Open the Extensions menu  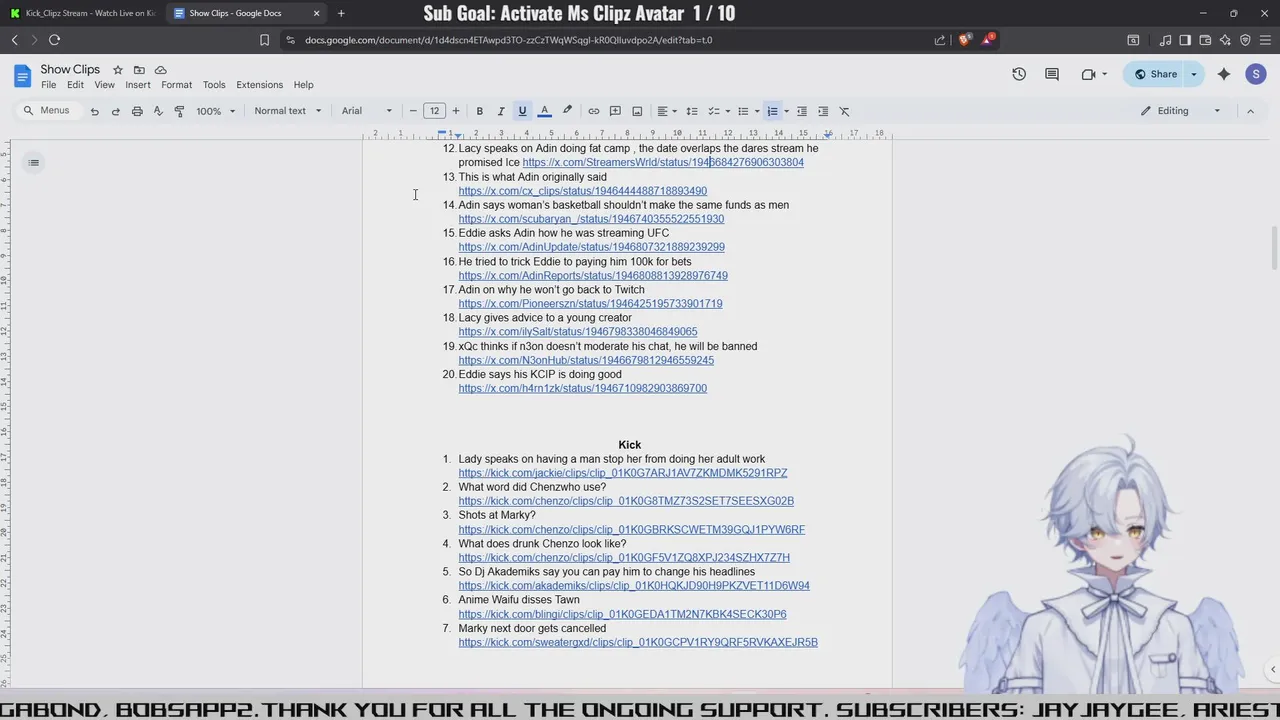(259, 85)
